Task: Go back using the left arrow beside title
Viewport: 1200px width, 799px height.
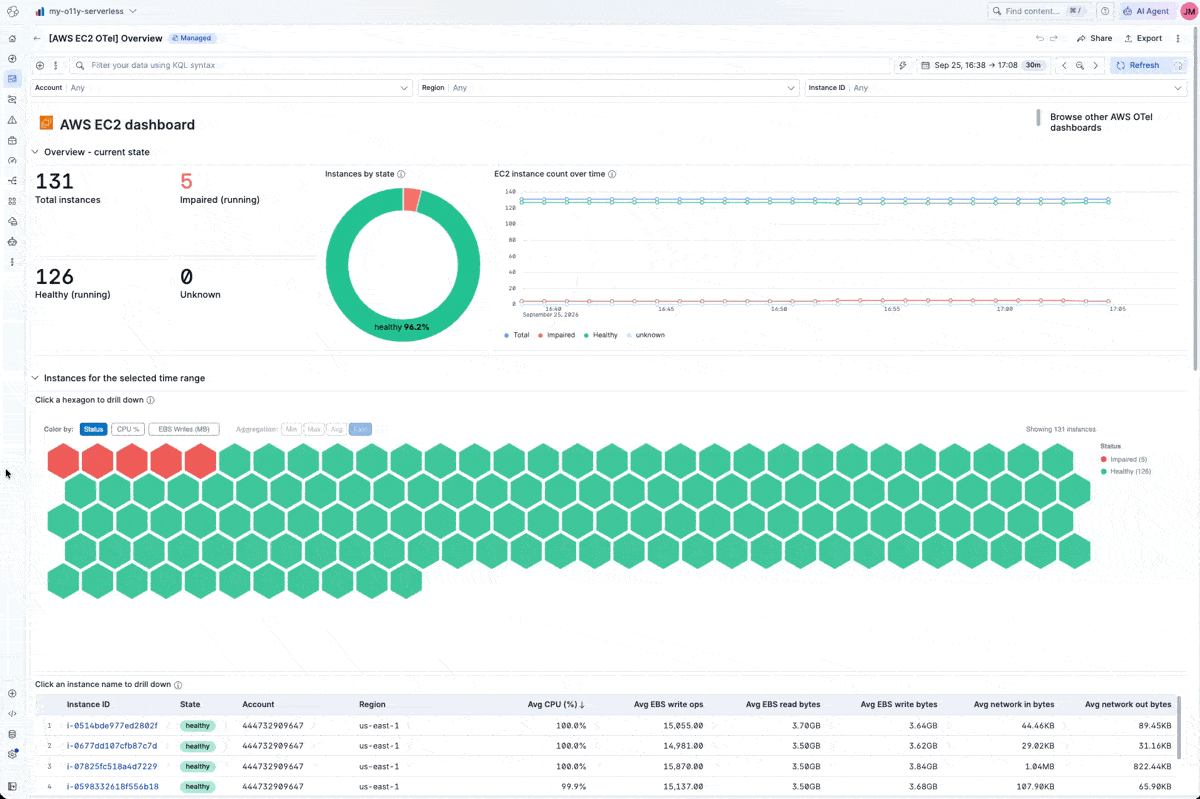Action: [37, 38]
